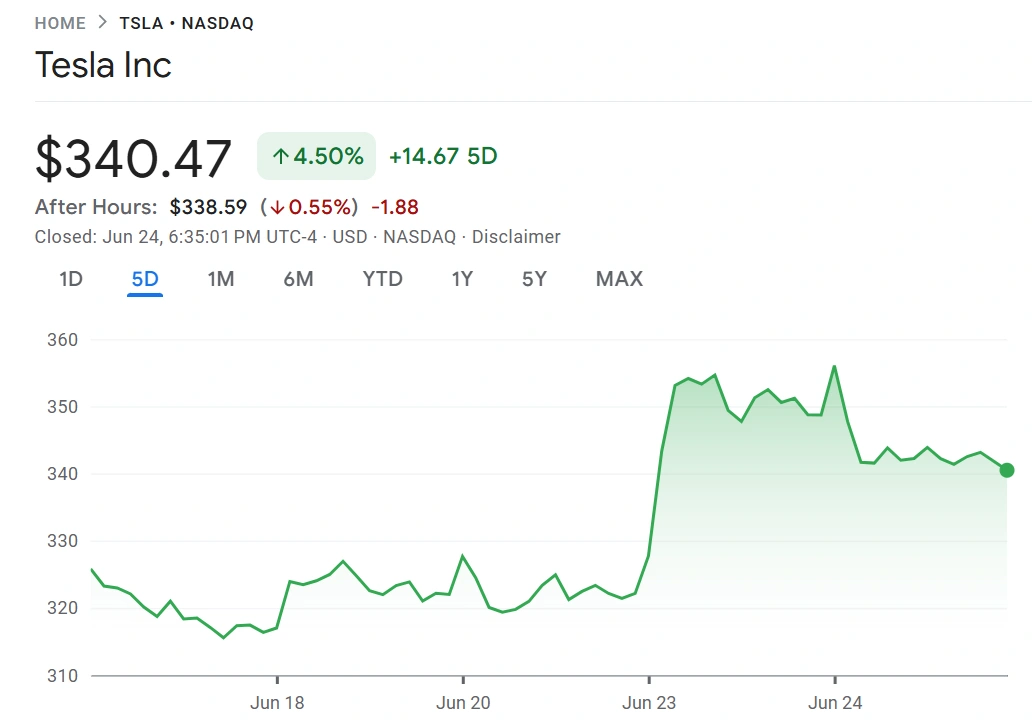Click the +14.67 5D change text

[443, 157]
